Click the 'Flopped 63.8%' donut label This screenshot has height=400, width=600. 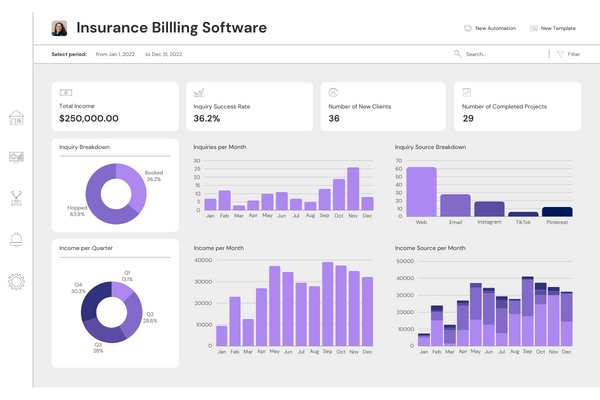pyautogui.click(x=77, y=211)
